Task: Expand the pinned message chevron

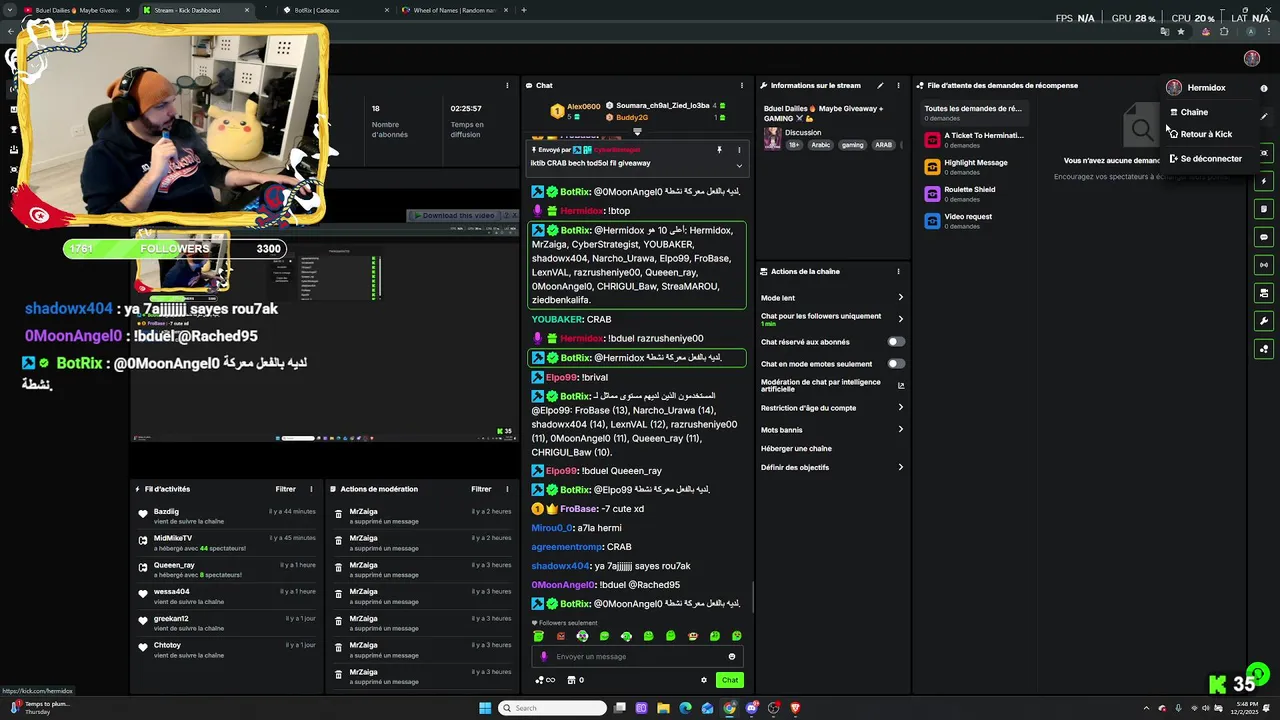Action: coord(739,165)
